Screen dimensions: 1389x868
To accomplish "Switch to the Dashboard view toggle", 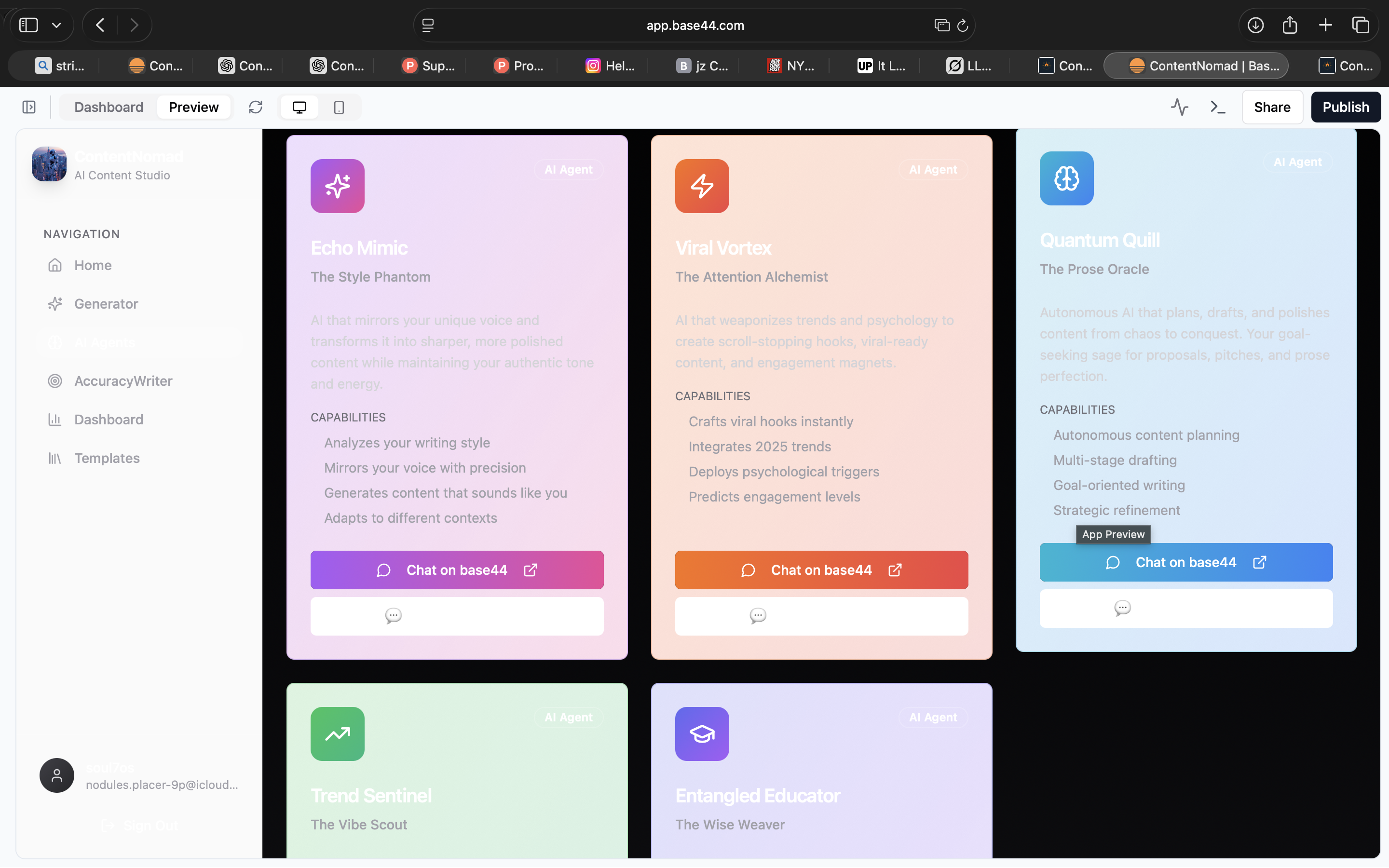I will pyautogui.click(x=109, y=108).
